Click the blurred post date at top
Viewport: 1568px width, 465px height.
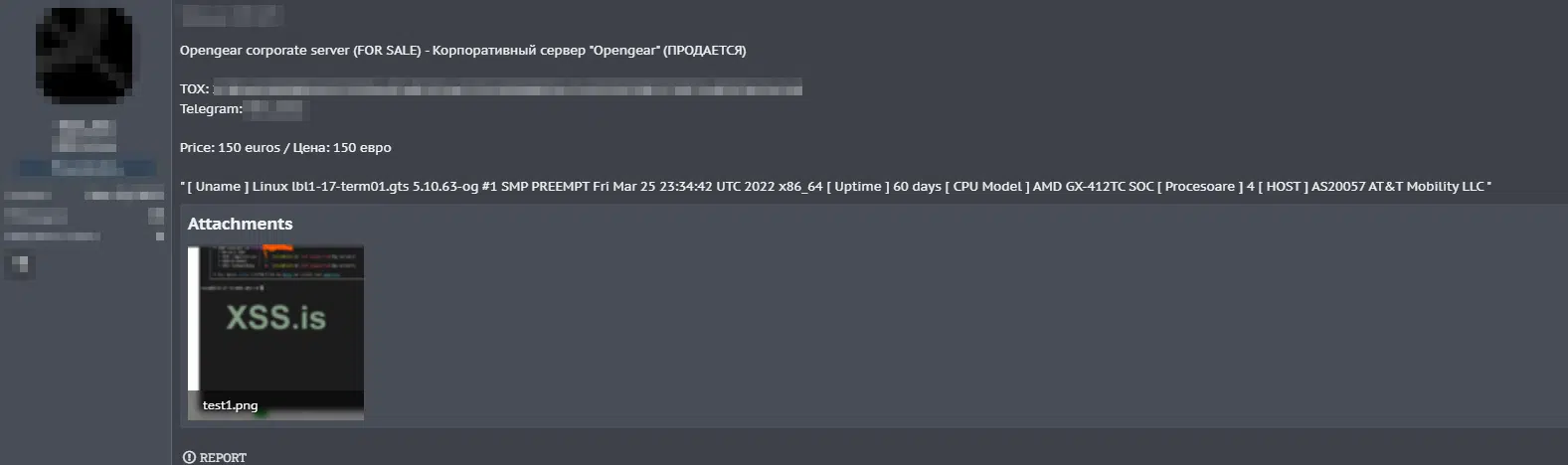(x=232, y=16)
